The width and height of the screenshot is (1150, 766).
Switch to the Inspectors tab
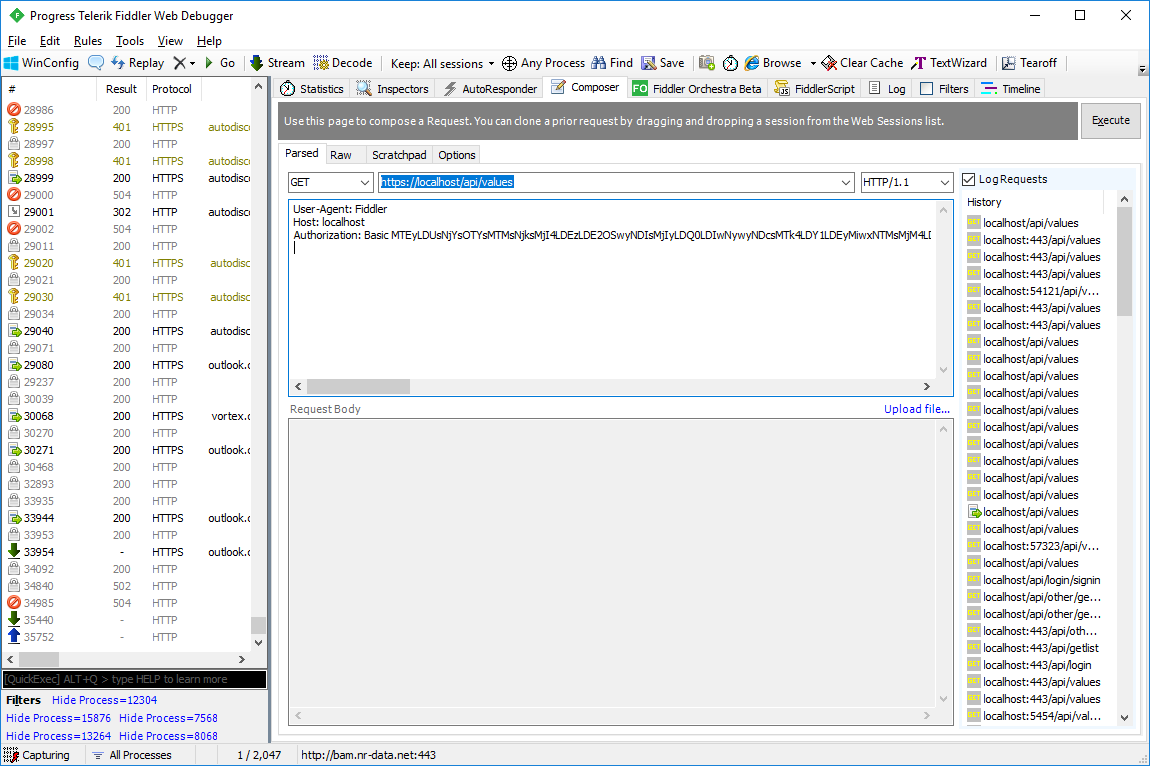pos(393,89)
